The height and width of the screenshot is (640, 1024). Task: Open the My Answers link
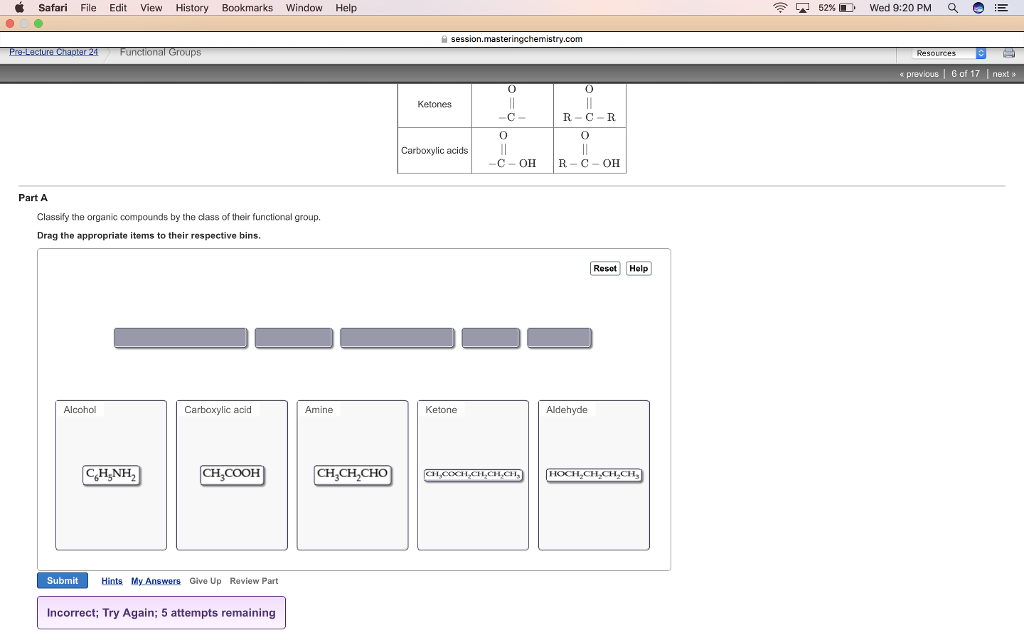155,581
